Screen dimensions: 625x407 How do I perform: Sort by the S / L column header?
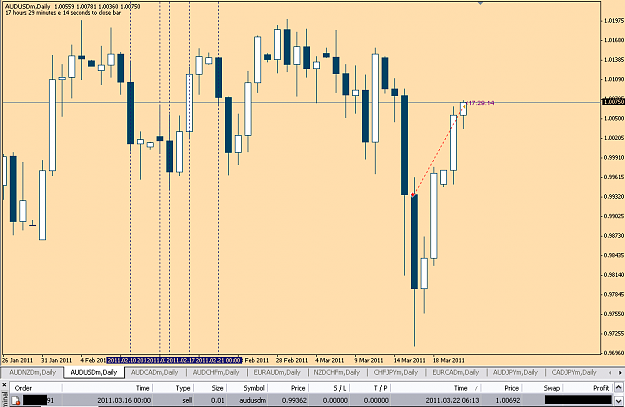tap(340, 388)
